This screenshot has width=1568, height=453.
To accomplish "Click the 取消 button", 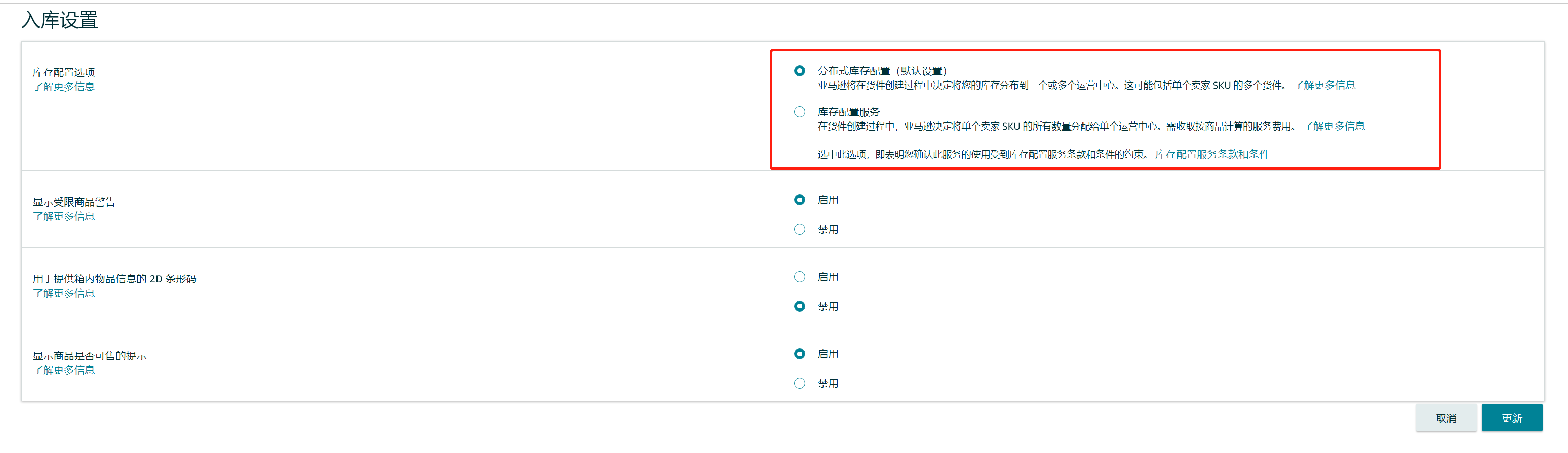I will coord(1446,418).
